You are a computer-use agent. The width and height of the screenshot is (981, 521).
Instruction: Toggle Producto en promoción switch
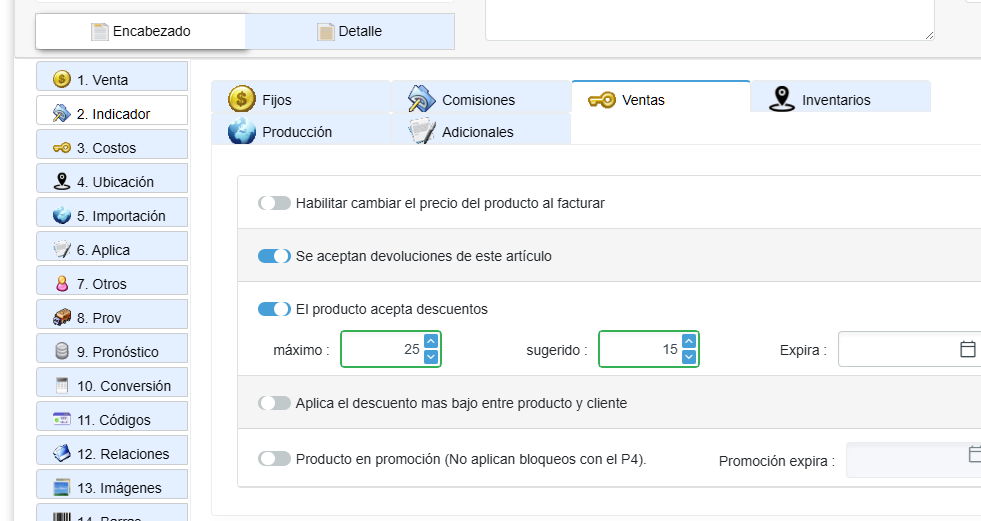274,459
